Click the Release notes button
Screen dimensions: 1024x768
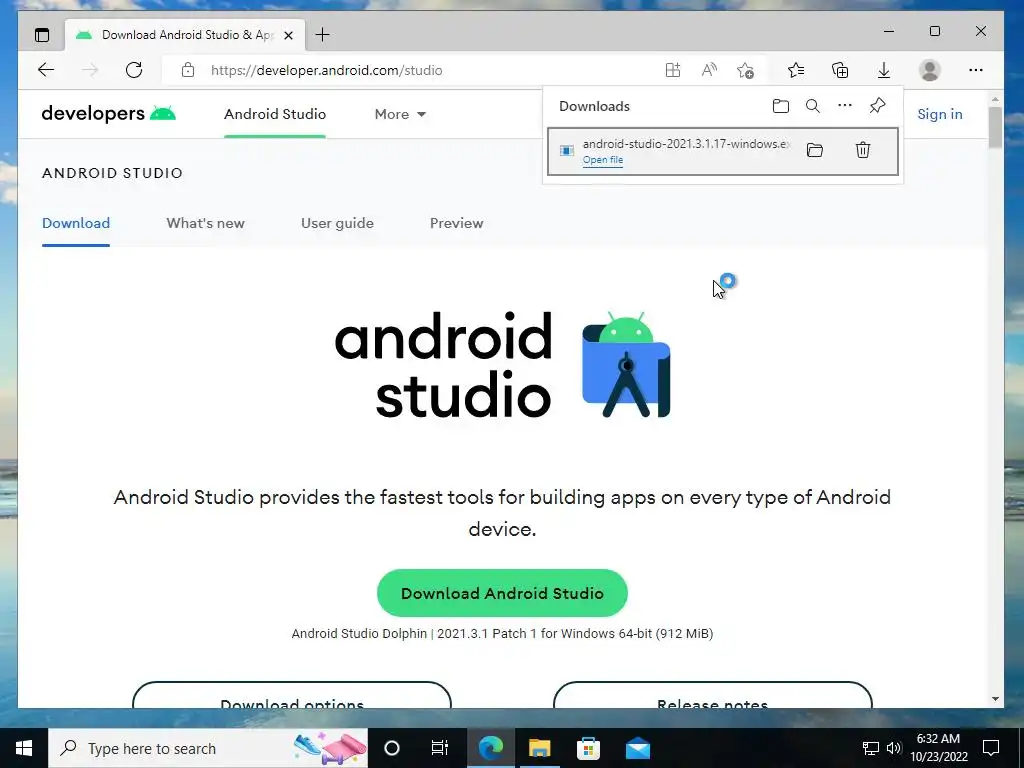[x=712, y=695]
